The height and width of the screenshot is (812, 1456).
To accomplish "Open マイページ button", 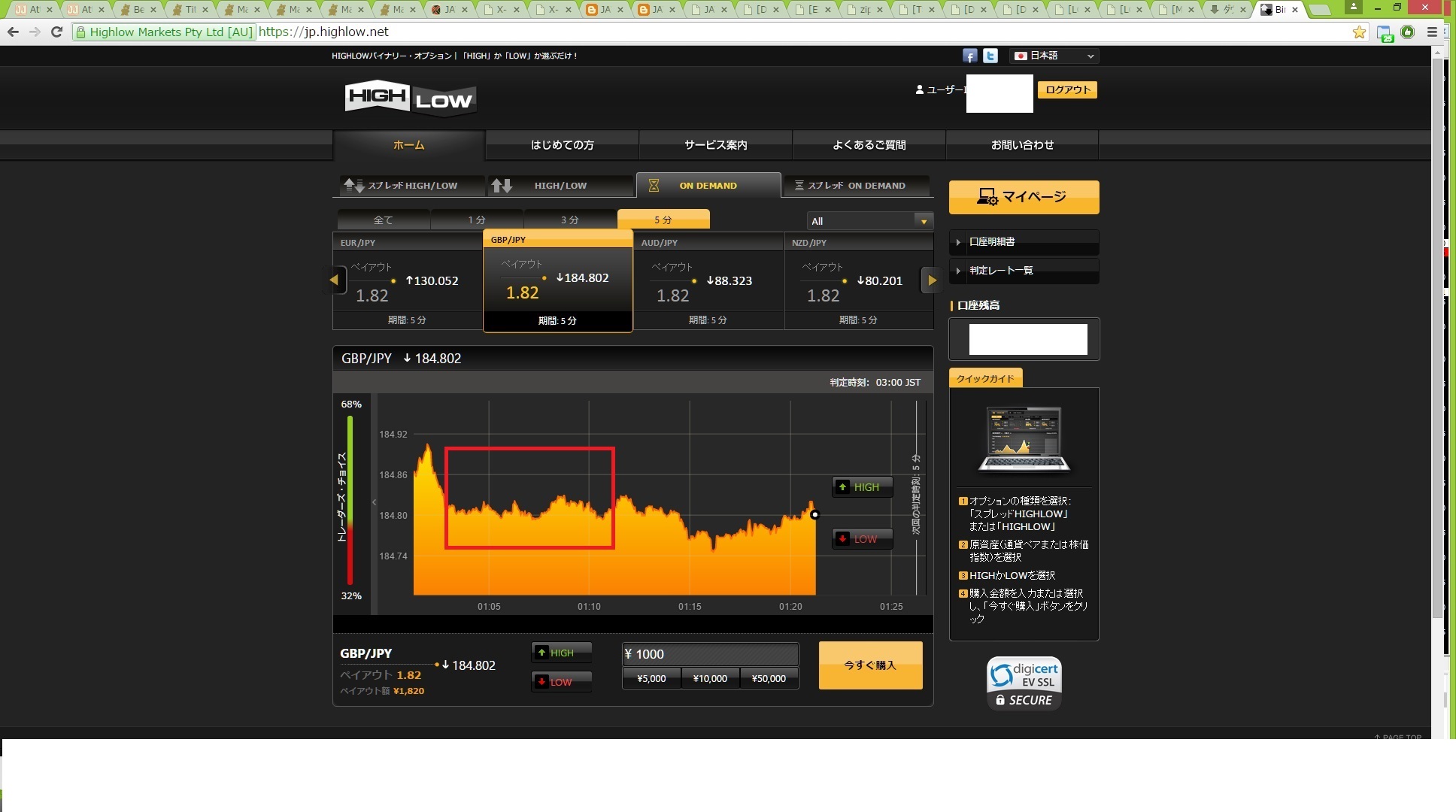I will coord(1024,197).
